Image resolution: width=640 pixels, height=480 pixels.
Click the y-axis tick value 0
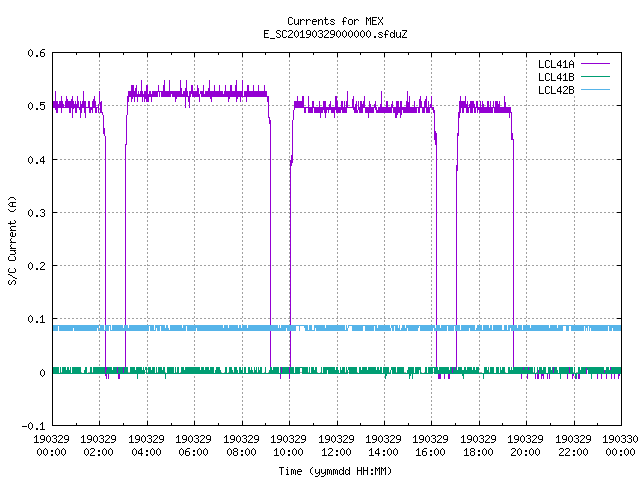coord(42,373)
